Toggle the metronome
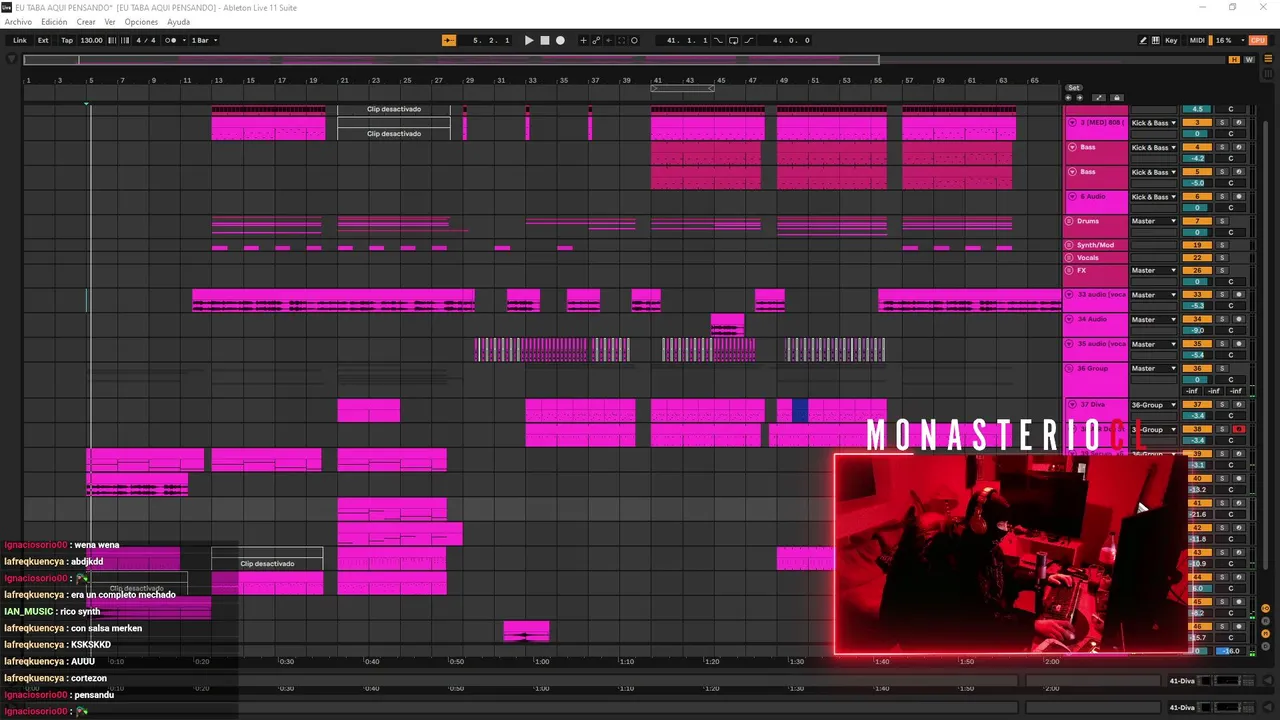Viewport: 1280px width, 720px height. coord(169,40)
